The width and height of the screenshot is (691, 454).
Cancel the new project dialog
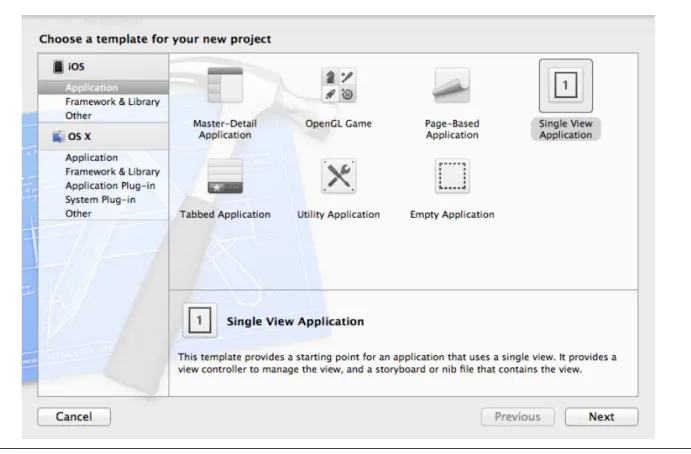pos(74,417)
